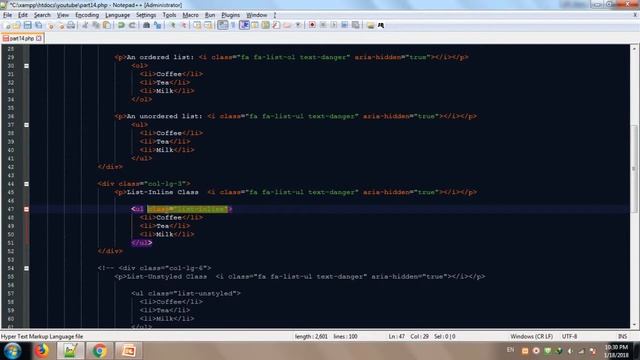Screen dimensions: 640x360
Task: Click the scrollbar down arrow
Action: [x=634, y=325]
